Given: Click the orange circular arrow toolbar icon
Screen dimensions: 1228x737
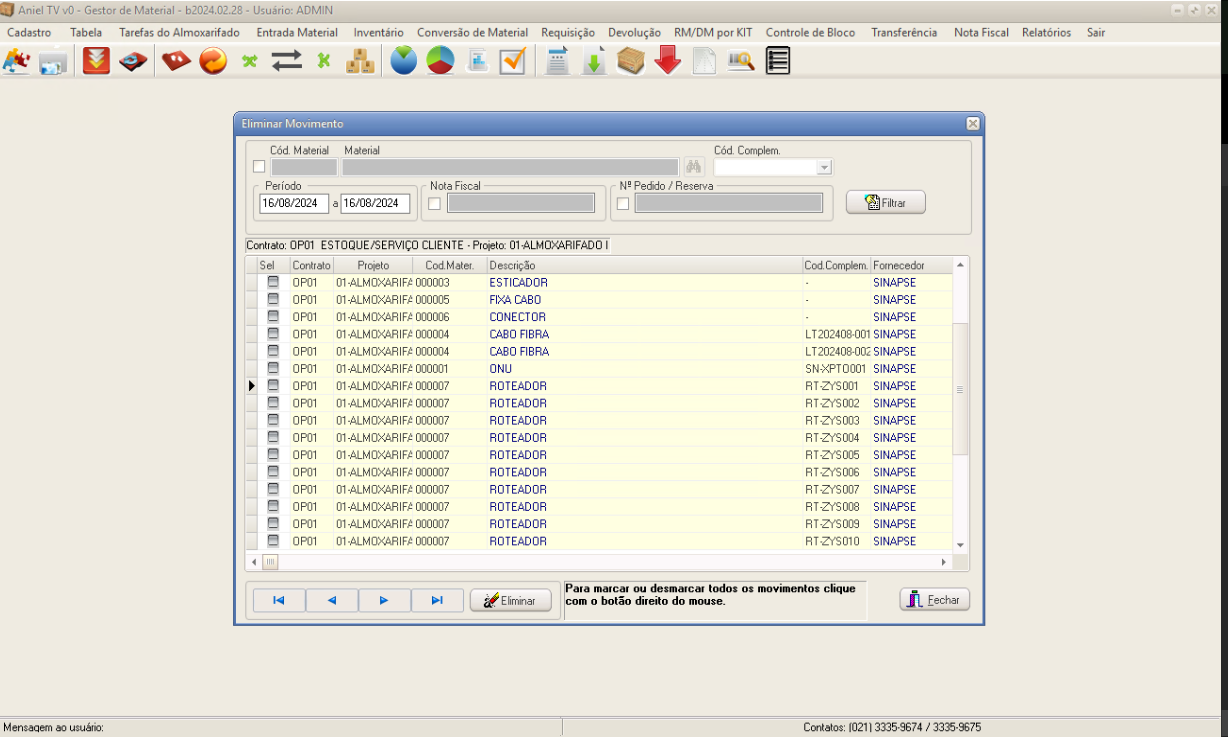Looking at the screenshot, I should [213, 62].
